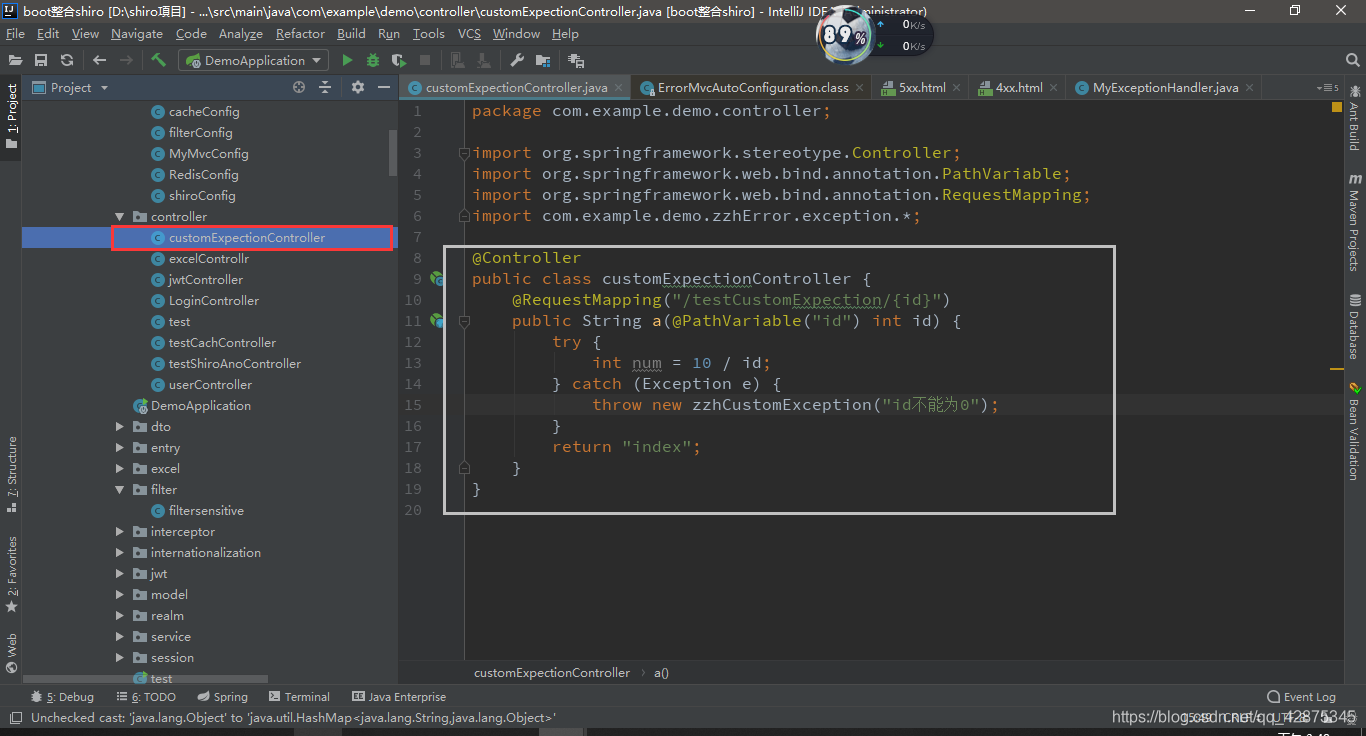Click the Project tree scrollbar
Viewport: 1366px width, 736px height.
point(393,152)
